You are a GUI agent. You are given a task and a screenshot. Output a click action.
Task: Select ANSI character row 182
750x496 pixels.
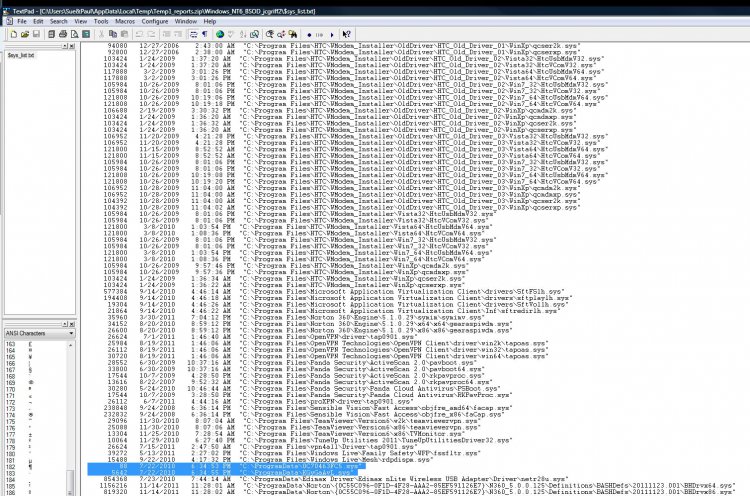pyautogui.click(x=34, y=467)
